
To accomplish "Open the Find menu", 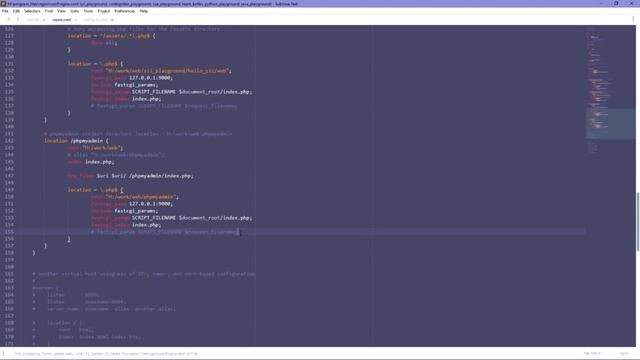I will pos(49,11).
